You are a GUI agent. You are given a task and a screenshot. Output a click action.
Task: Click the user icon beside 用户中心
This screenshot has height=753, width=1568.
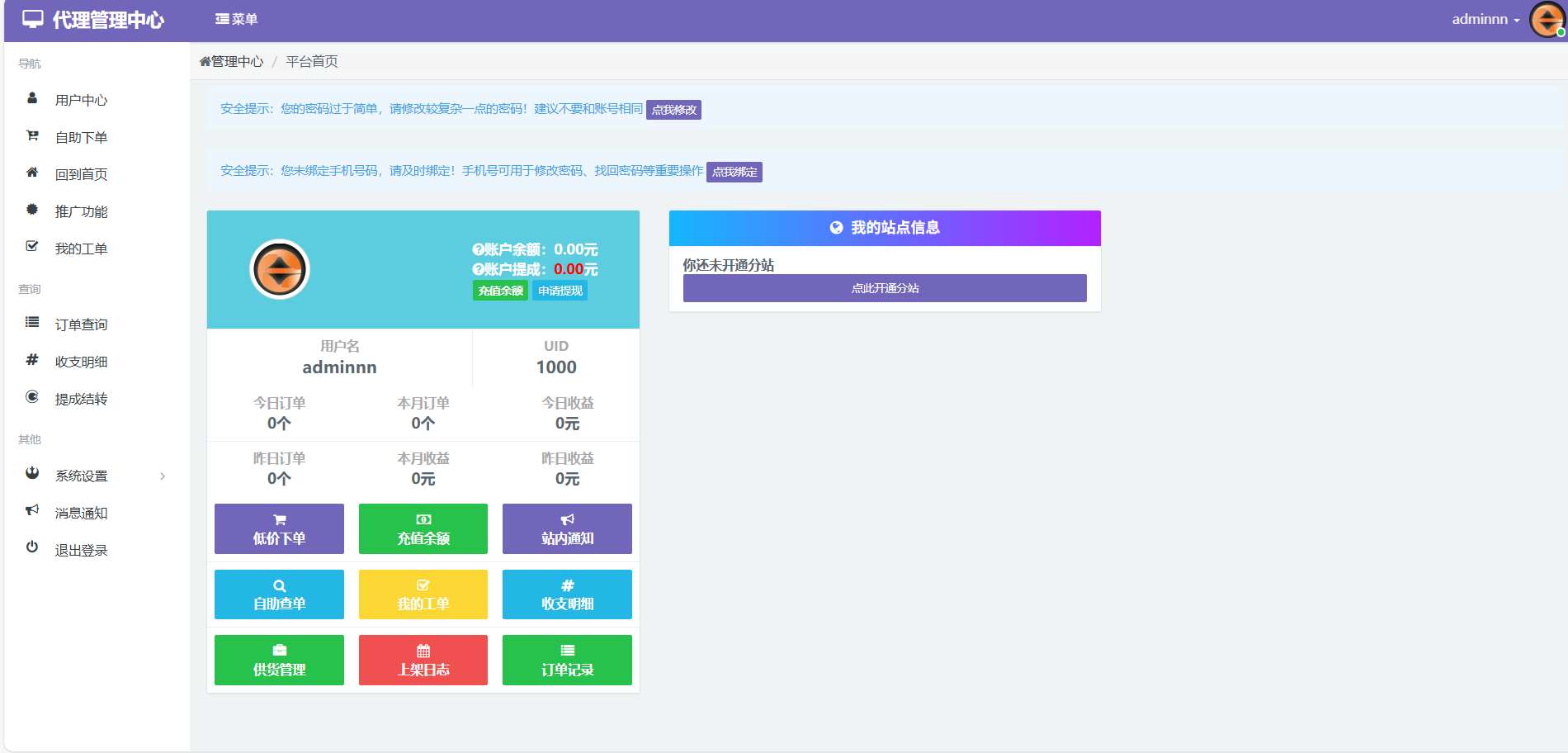point(32,98)
